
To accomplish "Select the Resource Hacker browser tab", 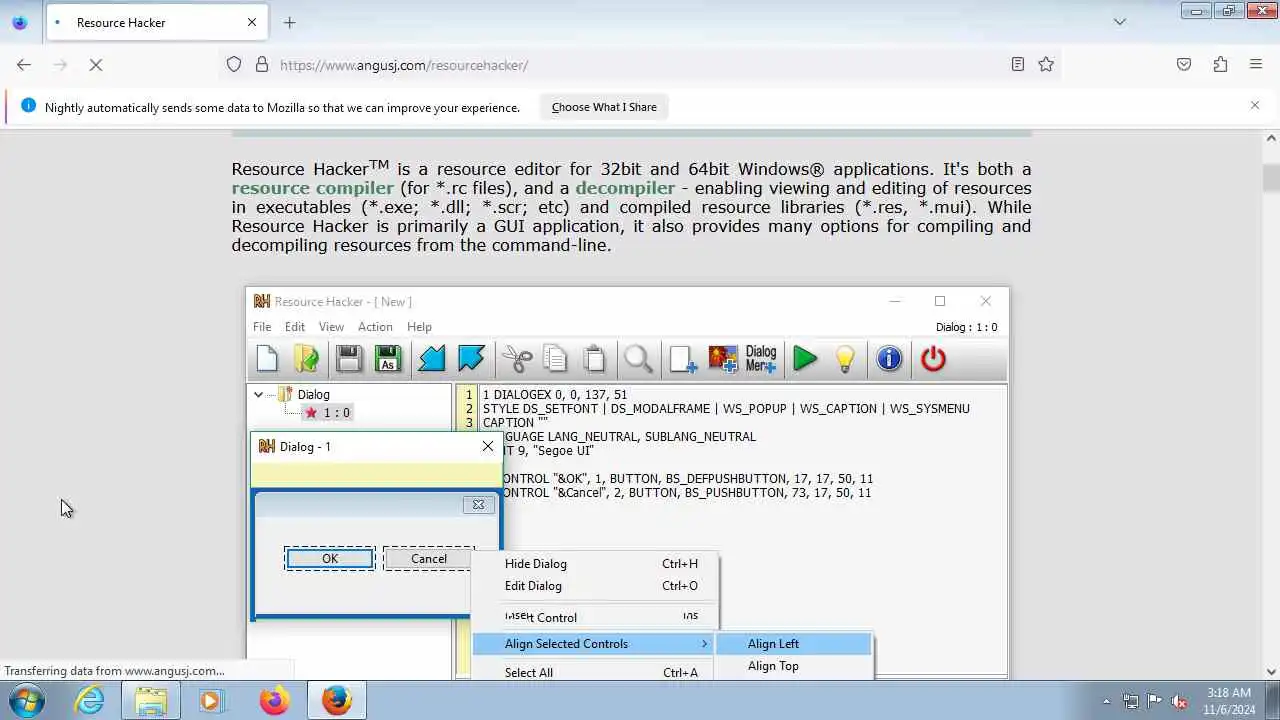I will tap(156, 22).
